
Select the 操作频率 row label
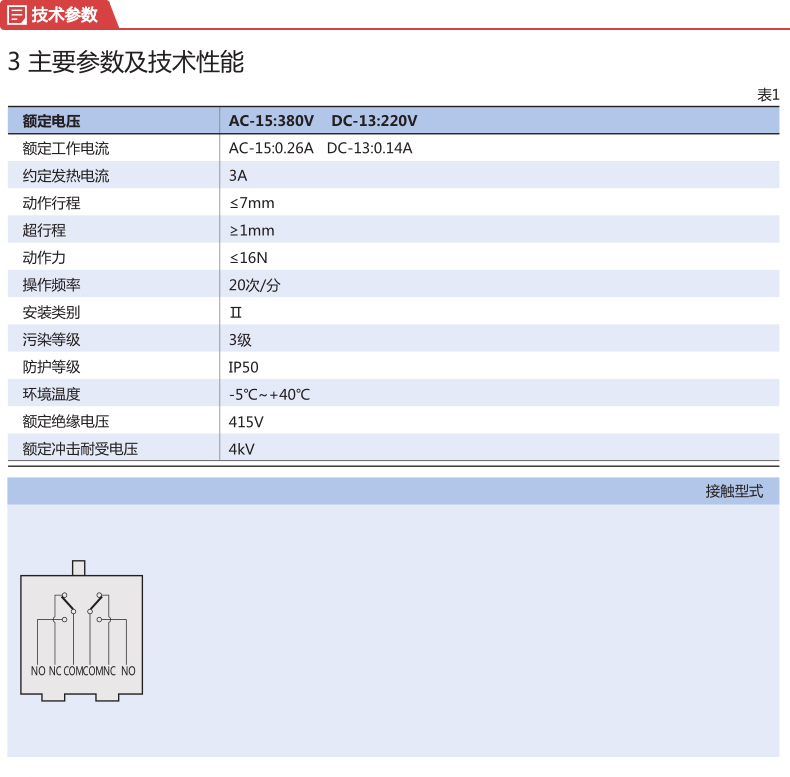(51, 285)
